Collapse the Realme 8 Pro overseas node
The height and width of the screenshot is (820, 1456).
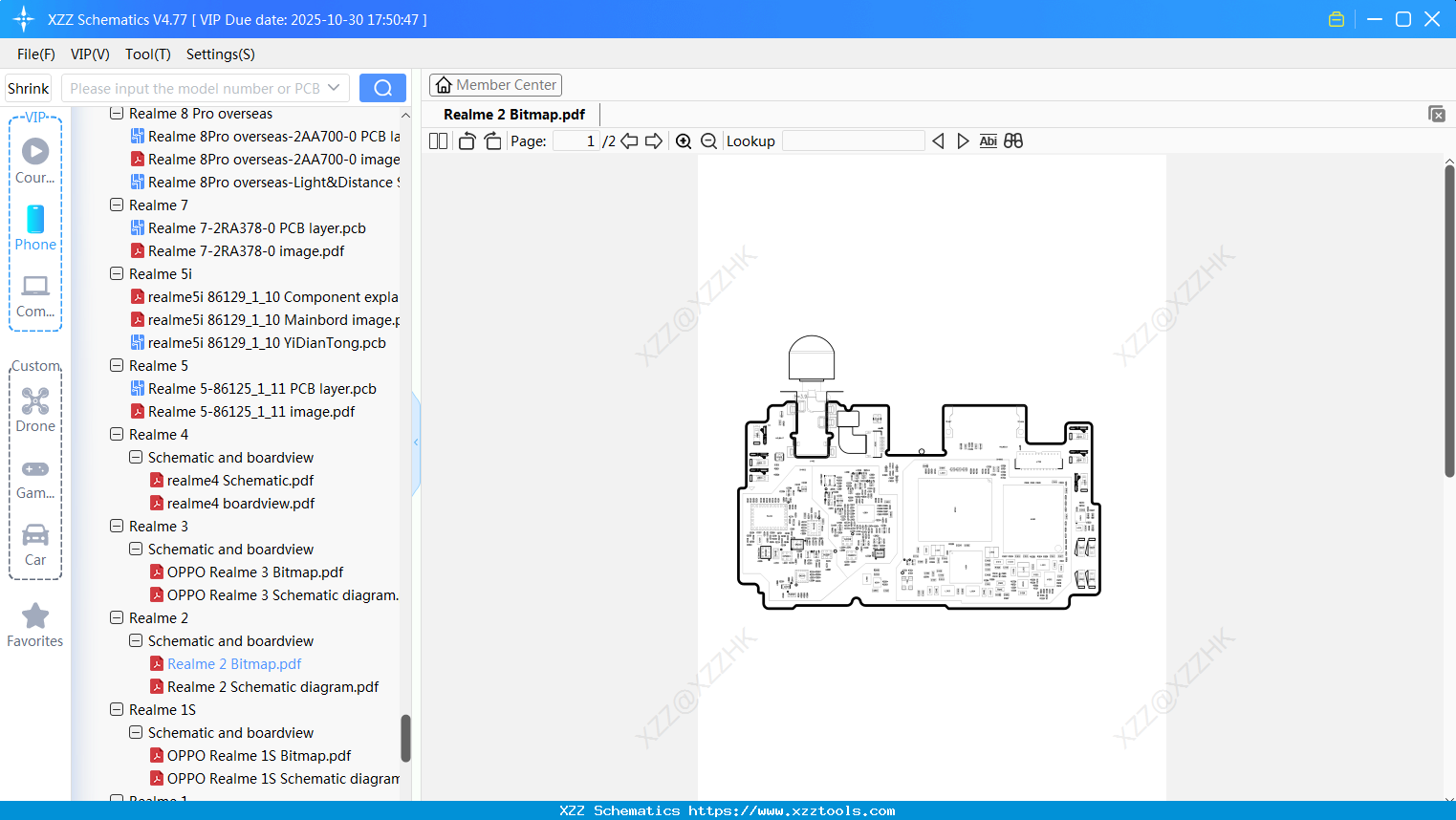[x=117, y=114]
